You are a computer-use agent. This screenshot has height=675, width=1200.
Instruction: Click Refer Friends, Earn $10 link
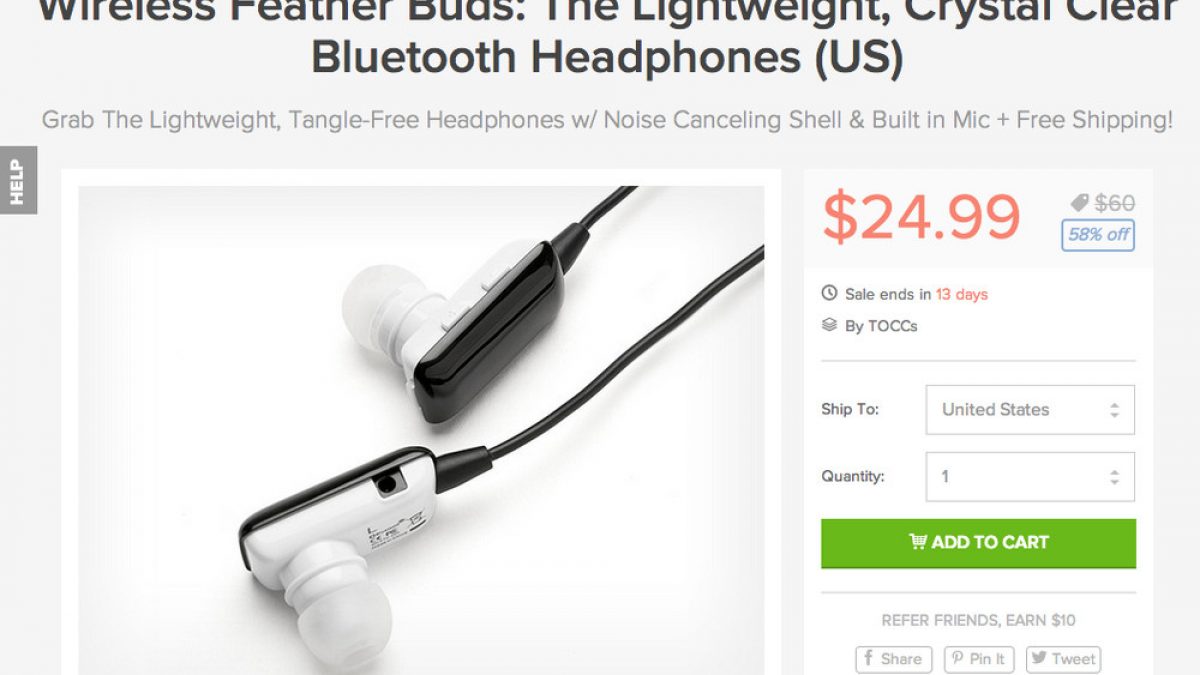tap(978, 620)
